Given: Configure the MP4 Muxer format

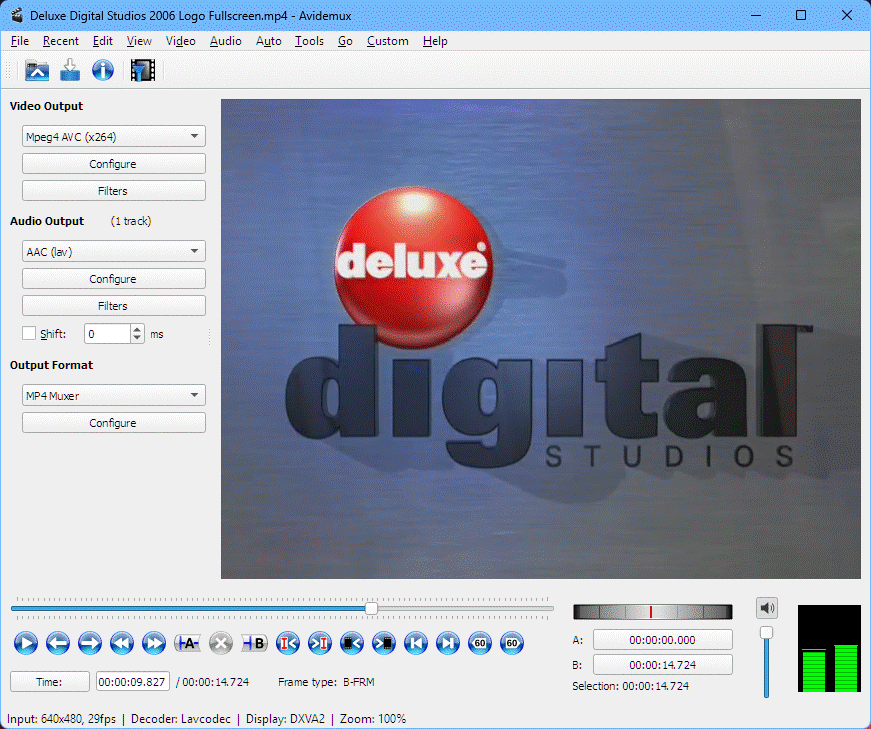Looking at the screenshot, I should pyautogui.click(x=113, y=422).
